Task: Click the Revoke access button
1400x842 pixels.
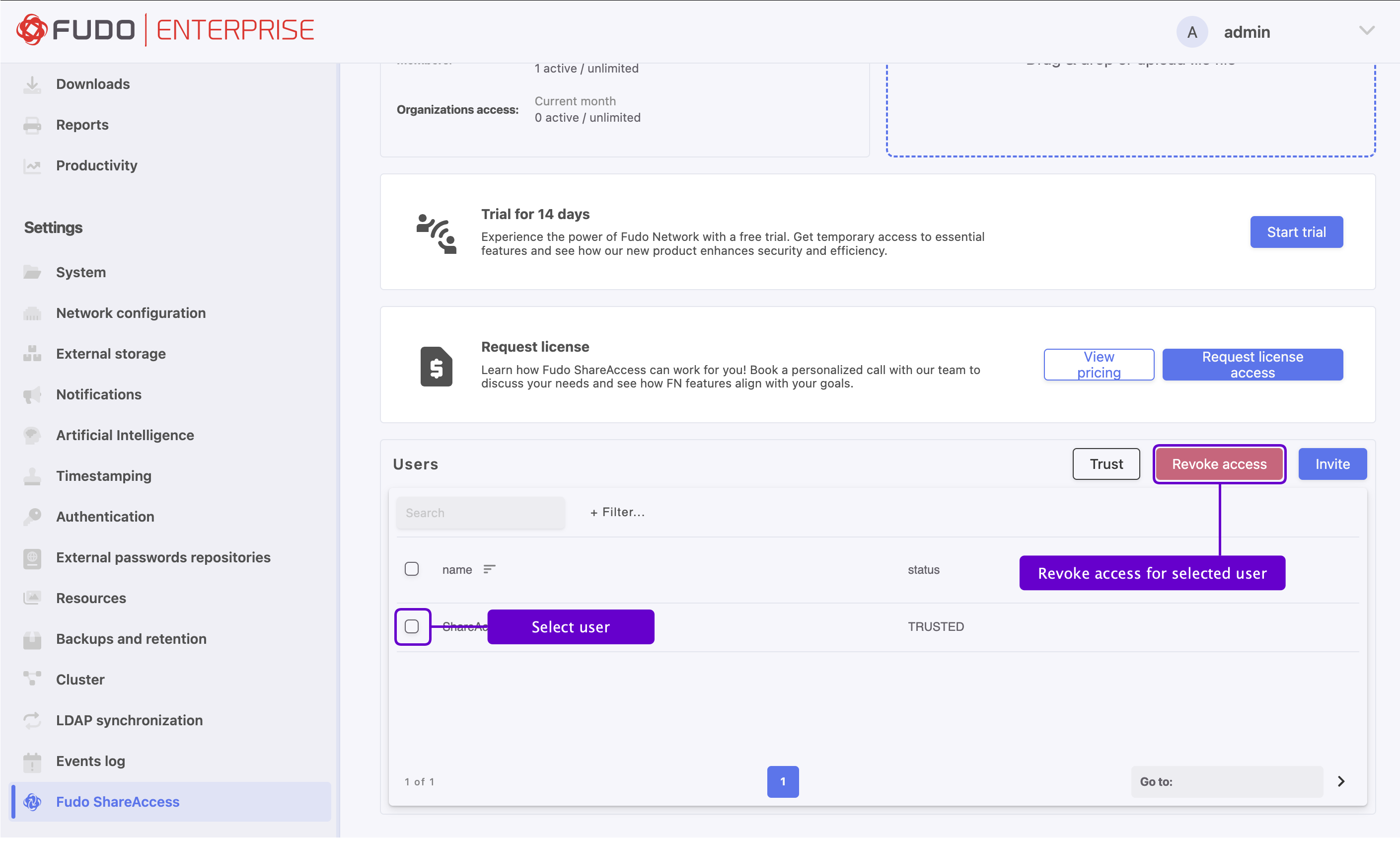Action: click(x=1219, y=464)
